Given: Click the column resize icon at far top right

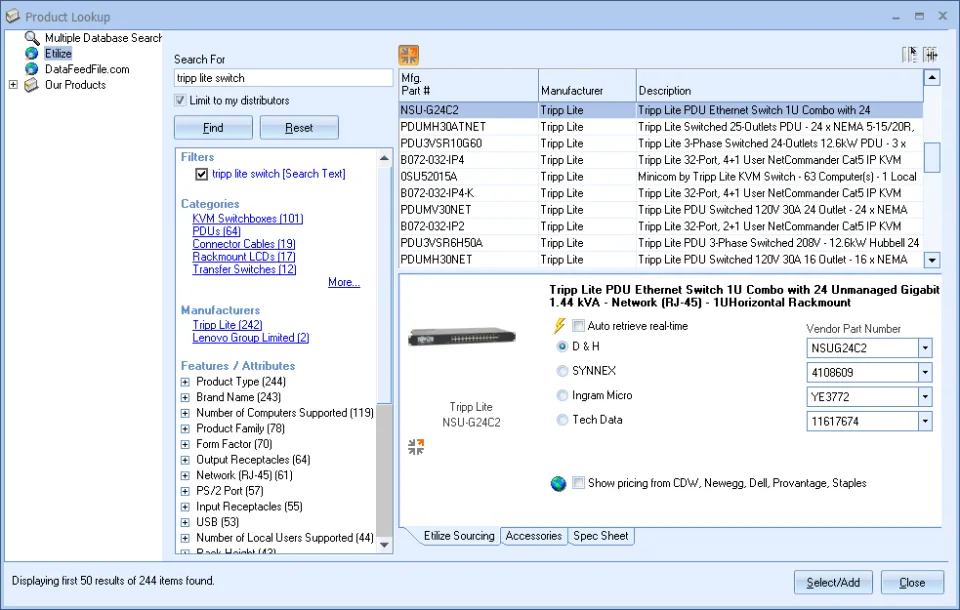Looking at the screenshot, I should [x=931, y=55].
